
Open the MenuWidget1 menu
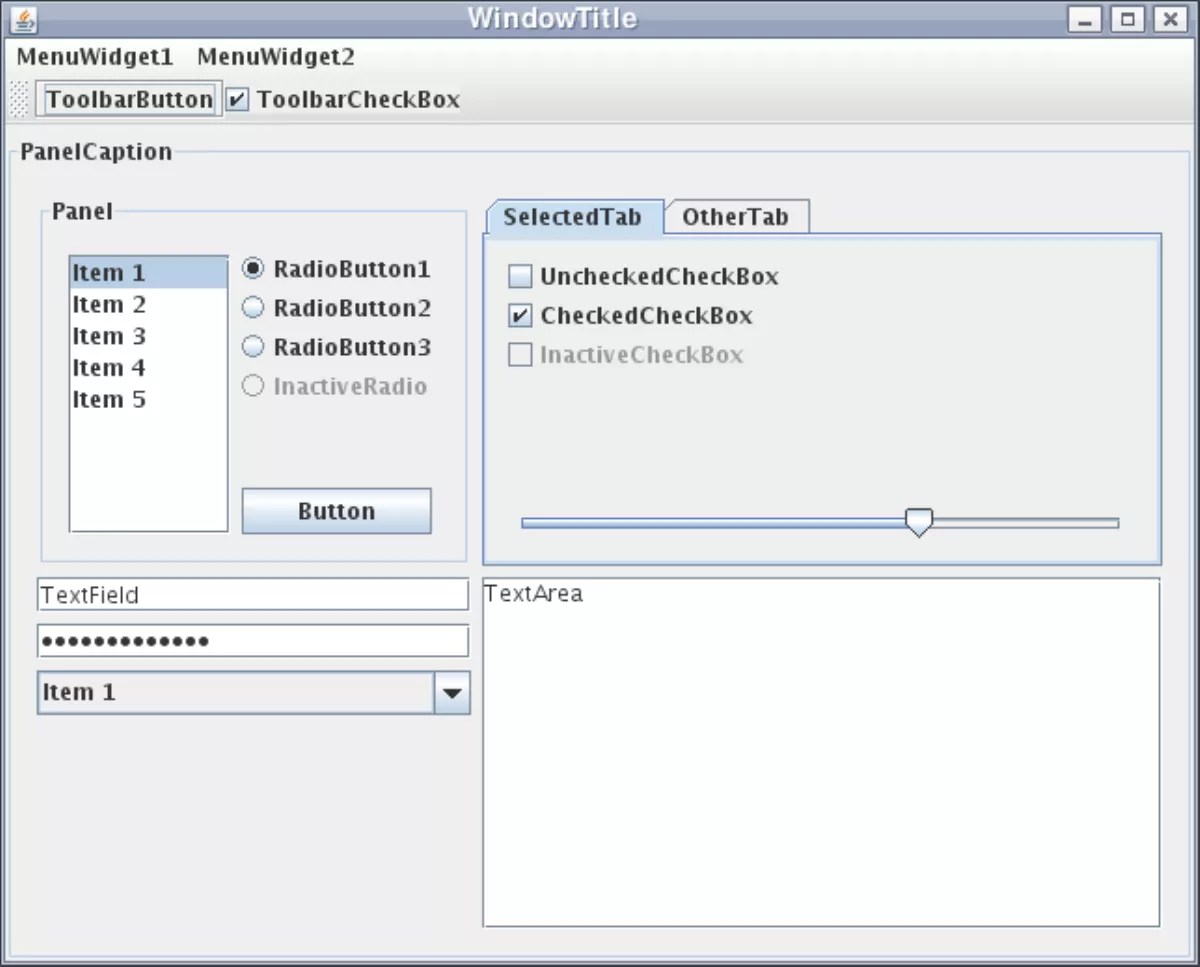coord(95,57)
